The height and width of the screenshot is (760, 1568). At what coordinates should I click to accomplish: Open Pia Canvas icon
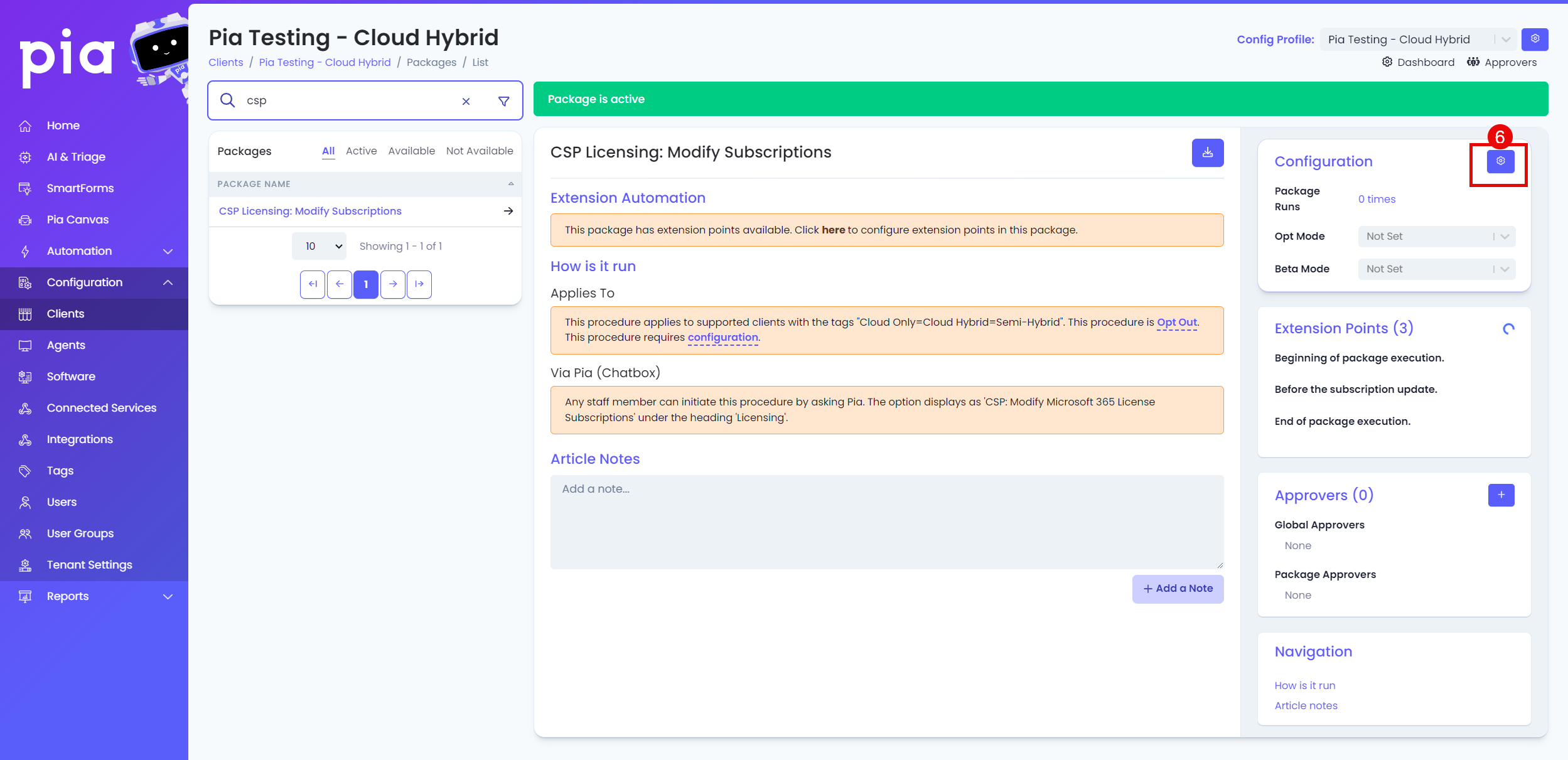point(25,220)
